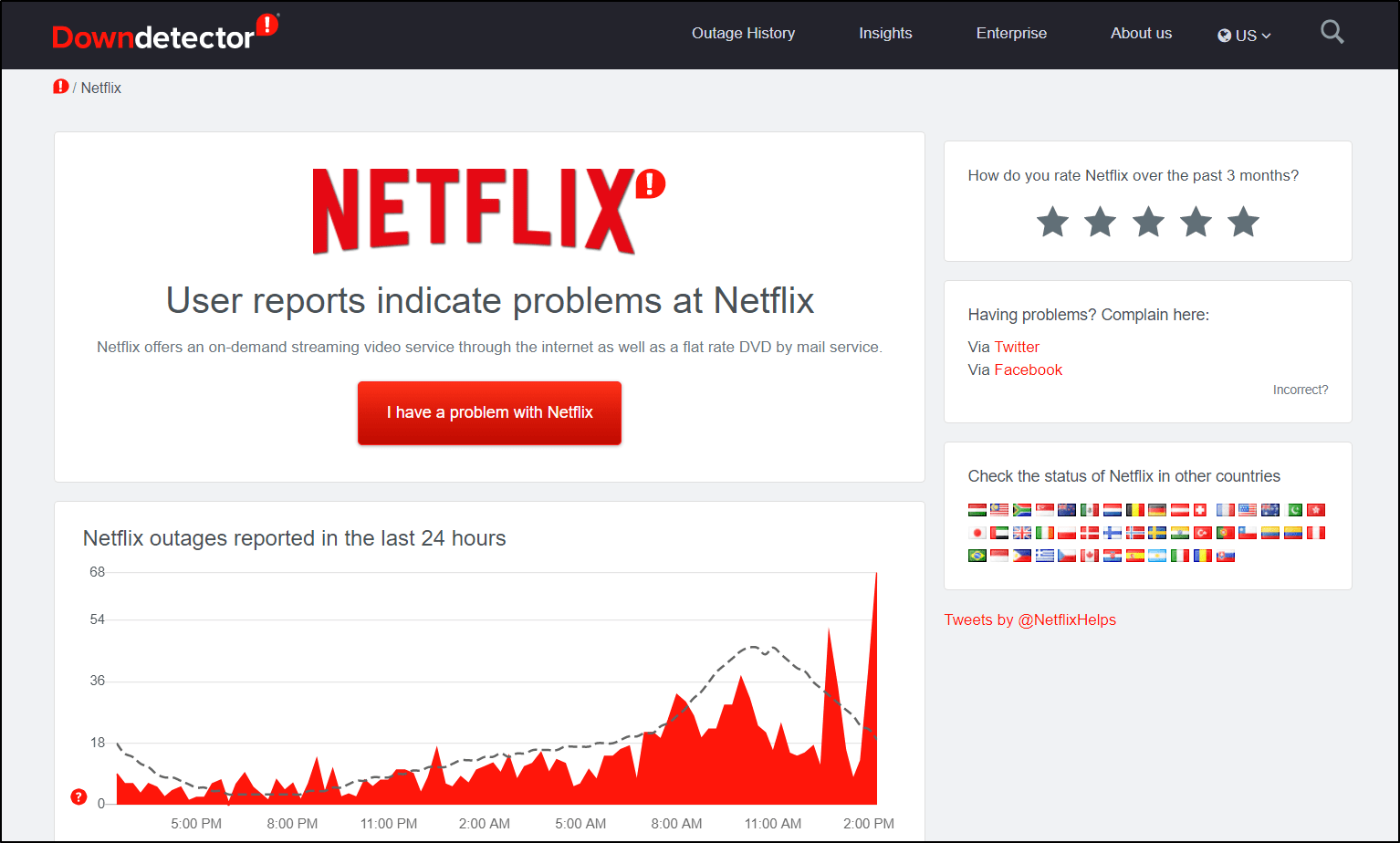The image size is (1400, 843).
Task: Click the Netflix breadcrumb link
Action: [x=100, y=88]
